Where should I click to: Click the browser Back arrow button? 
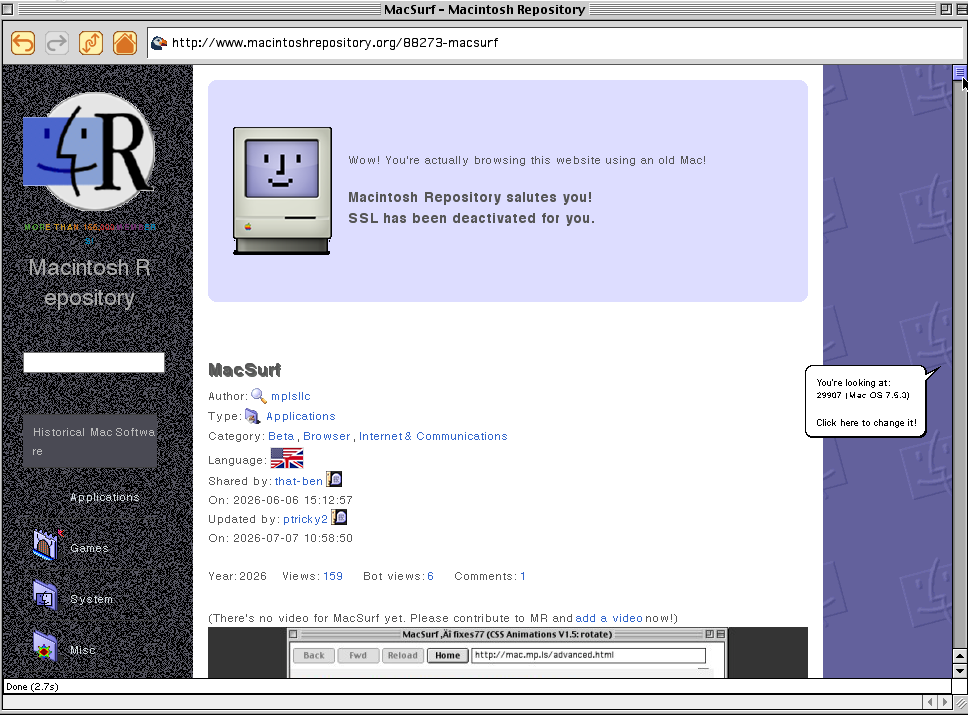[23, 43]
